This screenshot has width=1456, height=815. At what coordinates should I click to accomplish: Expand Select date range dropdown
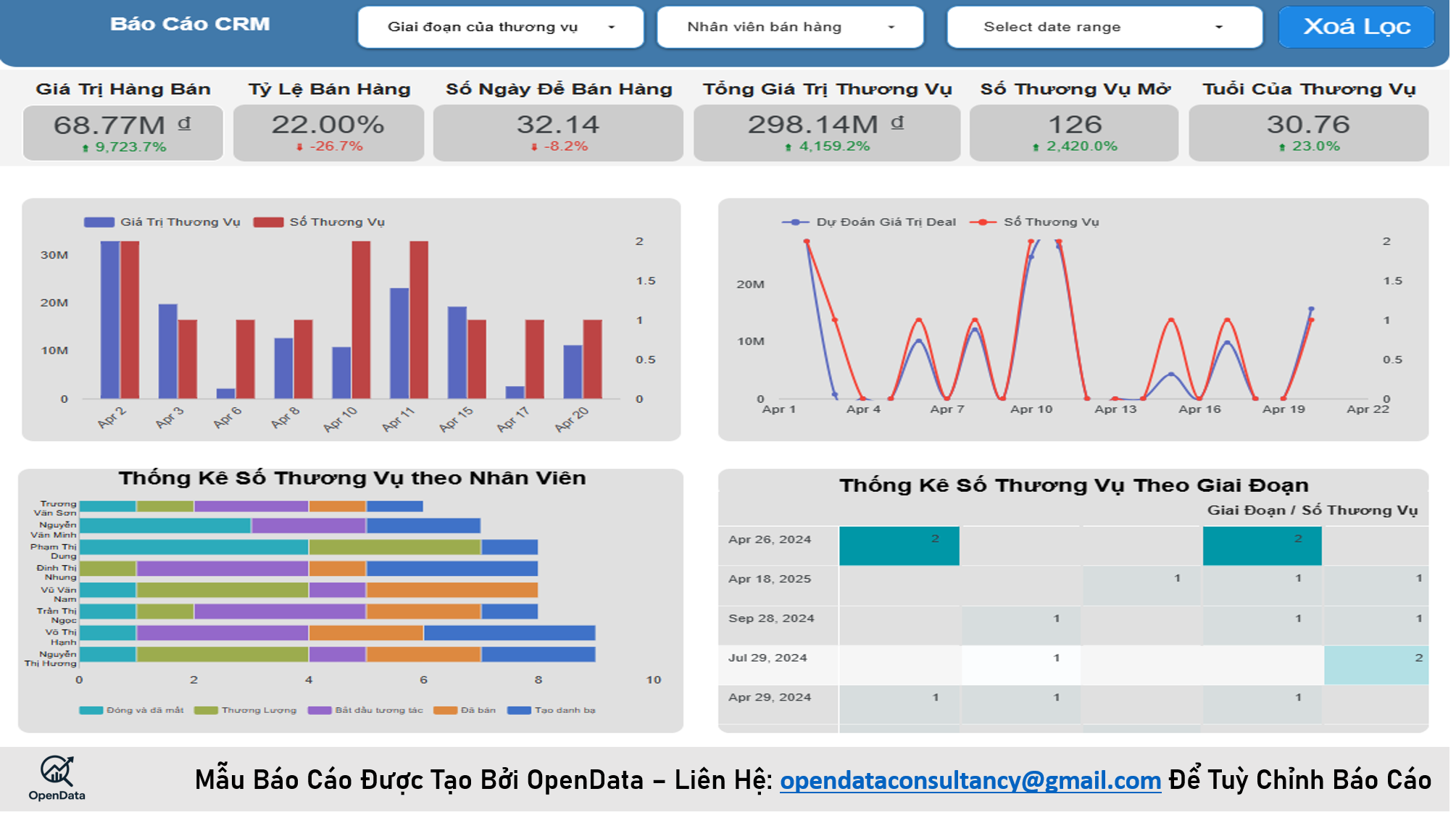coord(1104,28)
